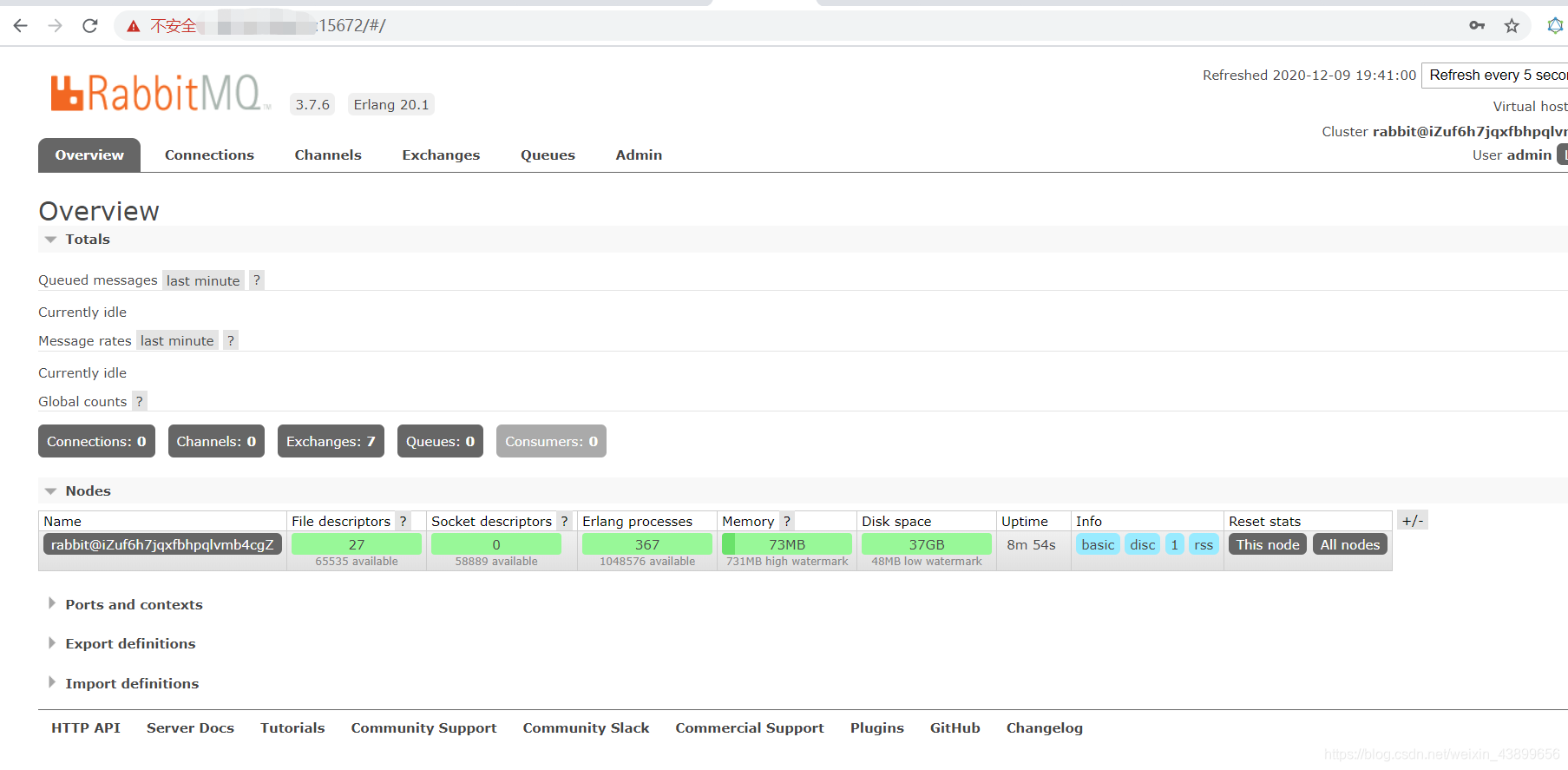Switch to the Channels tab
Image resolution: width=1568 pixels, height=770 pixels.
328,155
